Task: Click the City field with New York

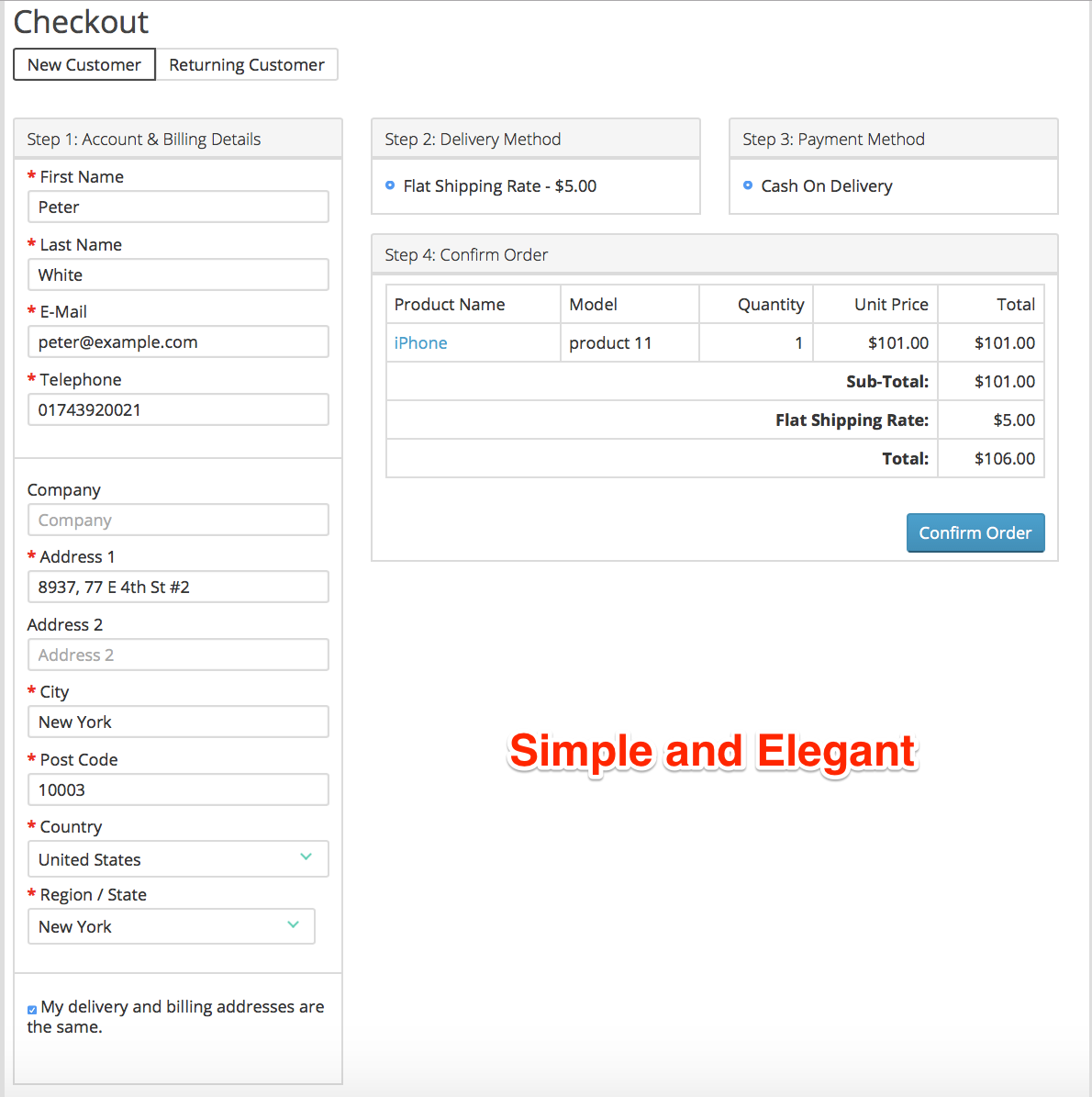Action: tap(178, 722)
